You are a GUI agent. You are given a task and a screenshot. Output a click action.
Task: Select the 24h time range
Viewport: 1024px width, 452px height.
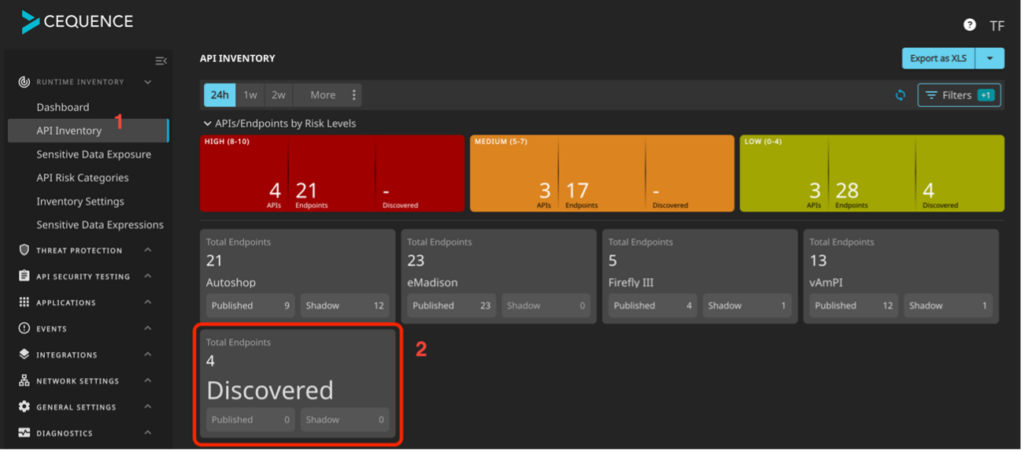click(220, 95)
